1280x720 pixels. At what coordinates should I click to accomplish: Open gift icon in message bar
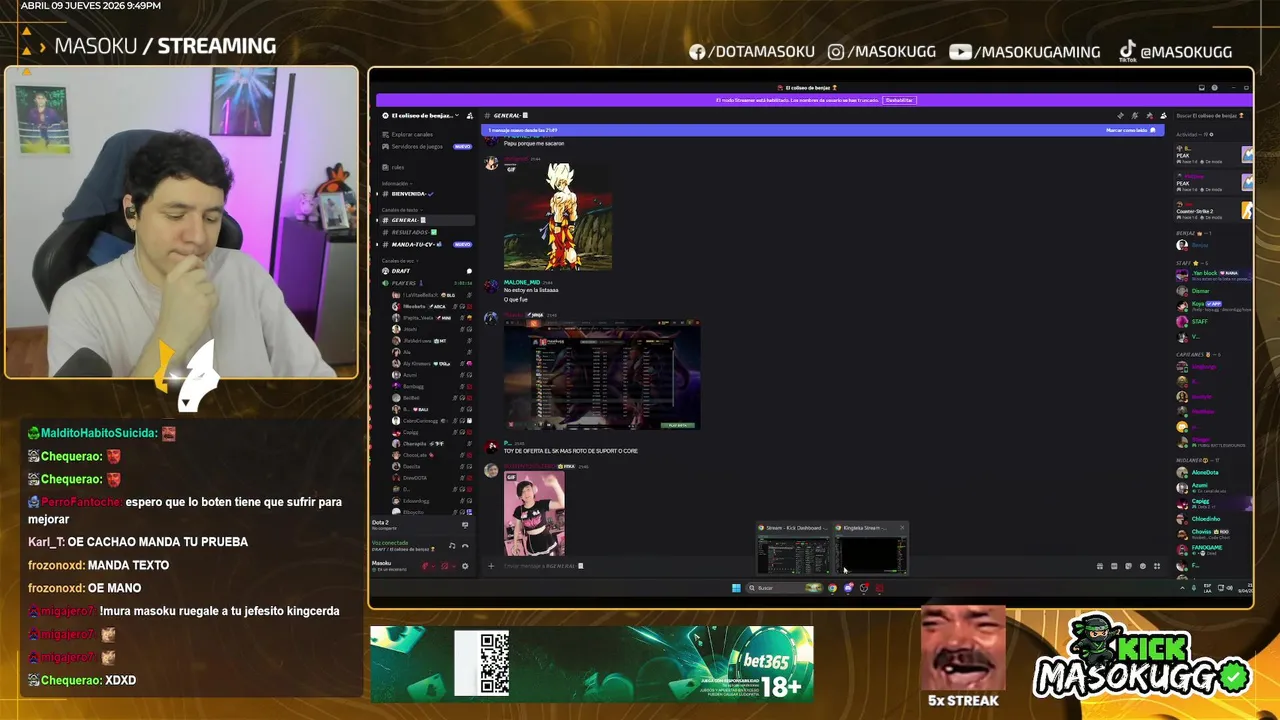coord(1100,566)
